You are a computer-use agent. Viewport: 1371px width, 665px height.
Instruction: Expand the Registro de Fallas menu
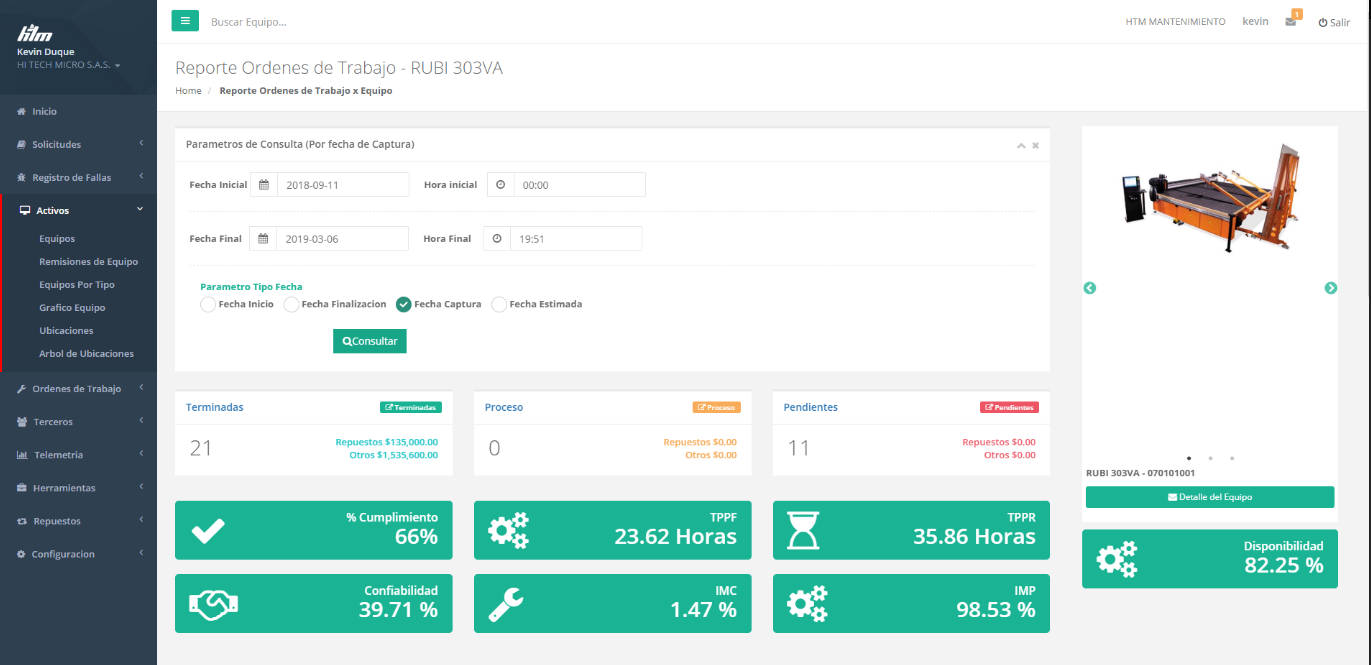[x=78, y=178]
